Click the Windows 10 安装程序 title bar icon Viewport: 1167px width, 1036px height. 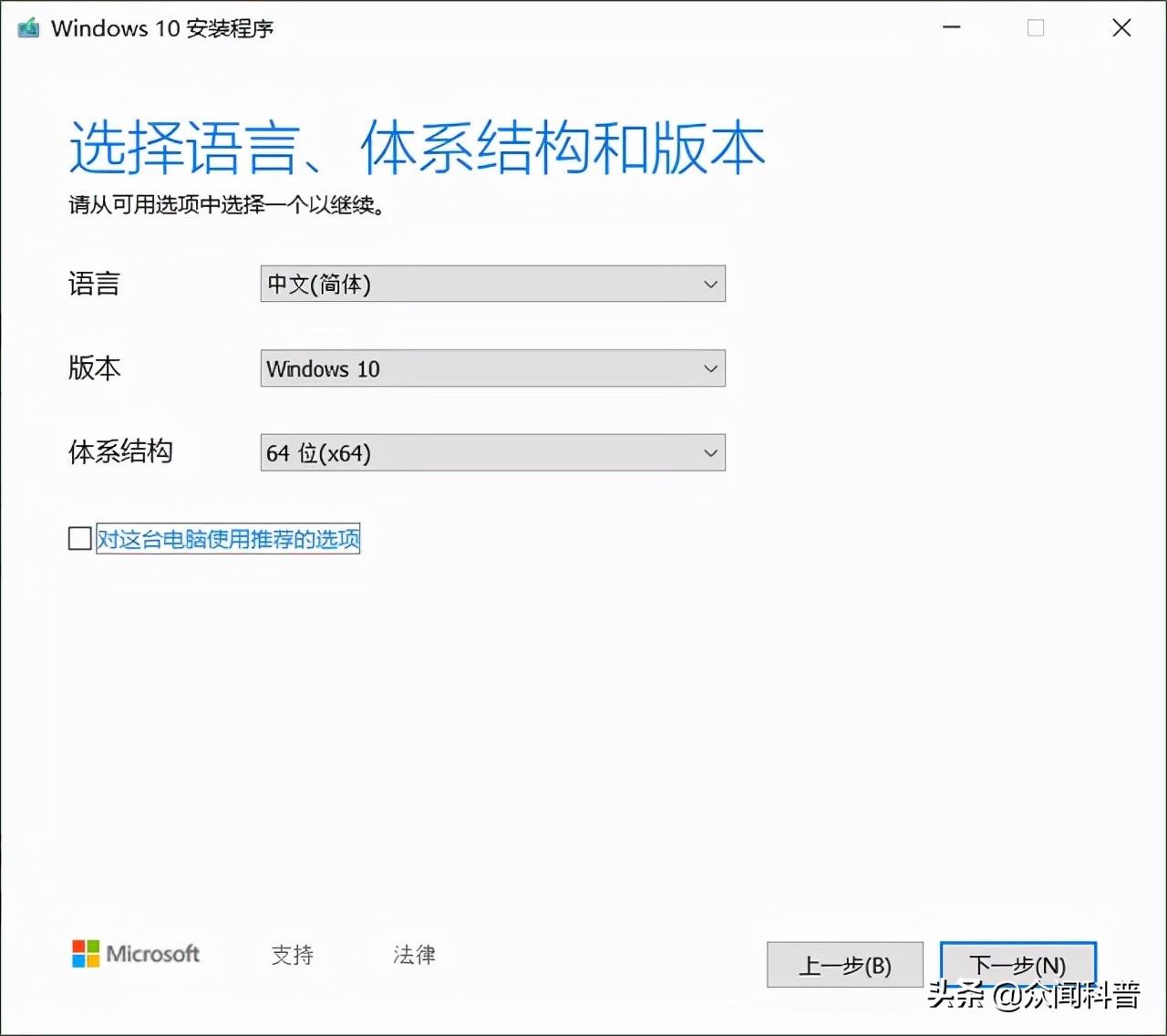click(27, 27)
